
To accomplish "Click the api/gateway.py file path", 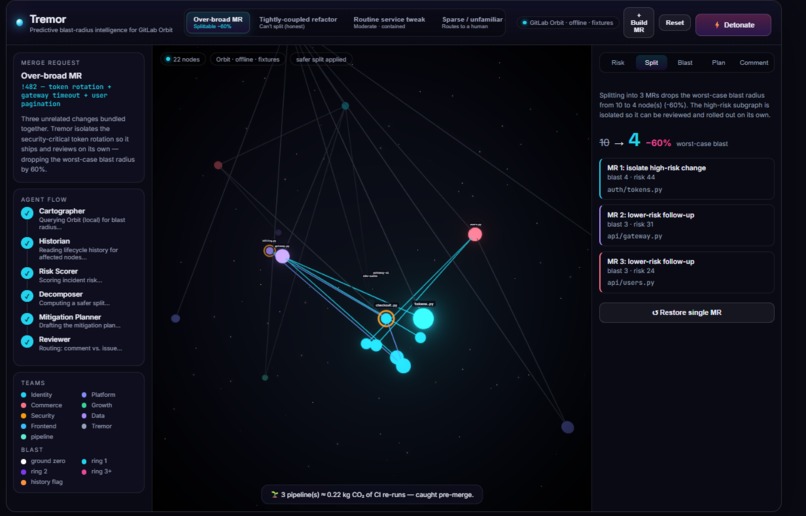I will point(634,236).
